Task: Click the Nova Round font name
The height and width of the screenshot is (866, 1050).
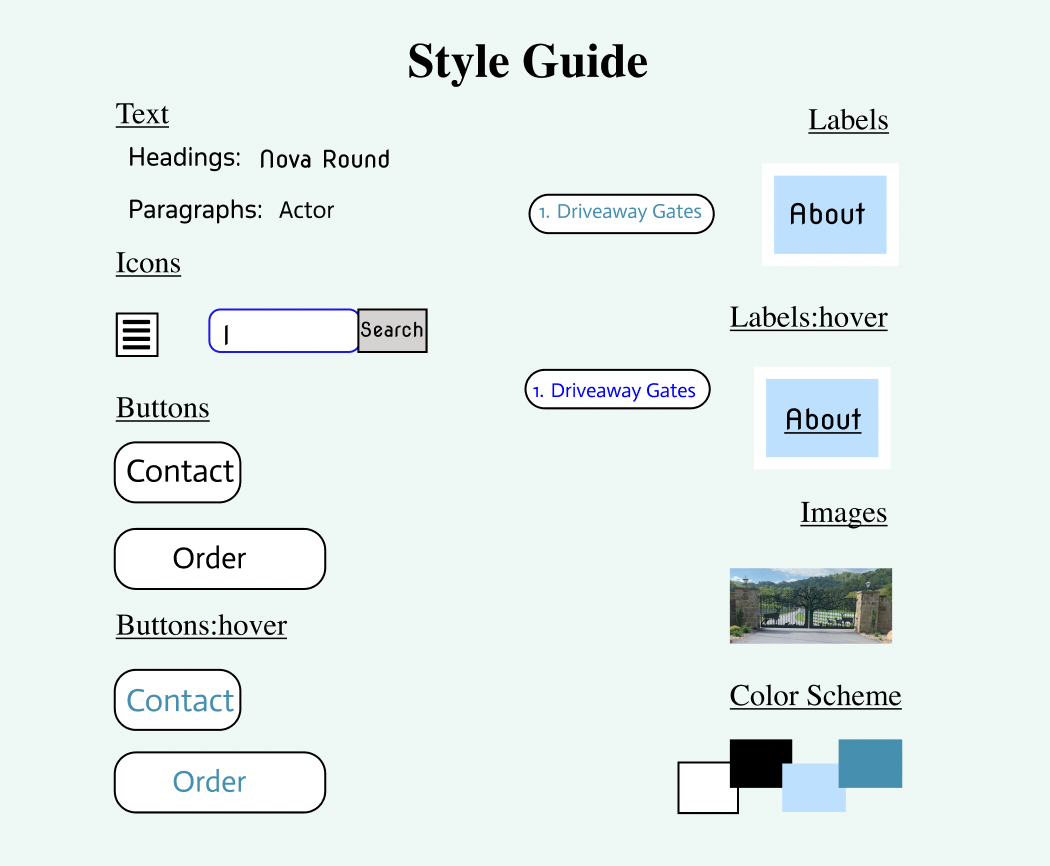Action: pyautogui.click(x=324, y=159)
